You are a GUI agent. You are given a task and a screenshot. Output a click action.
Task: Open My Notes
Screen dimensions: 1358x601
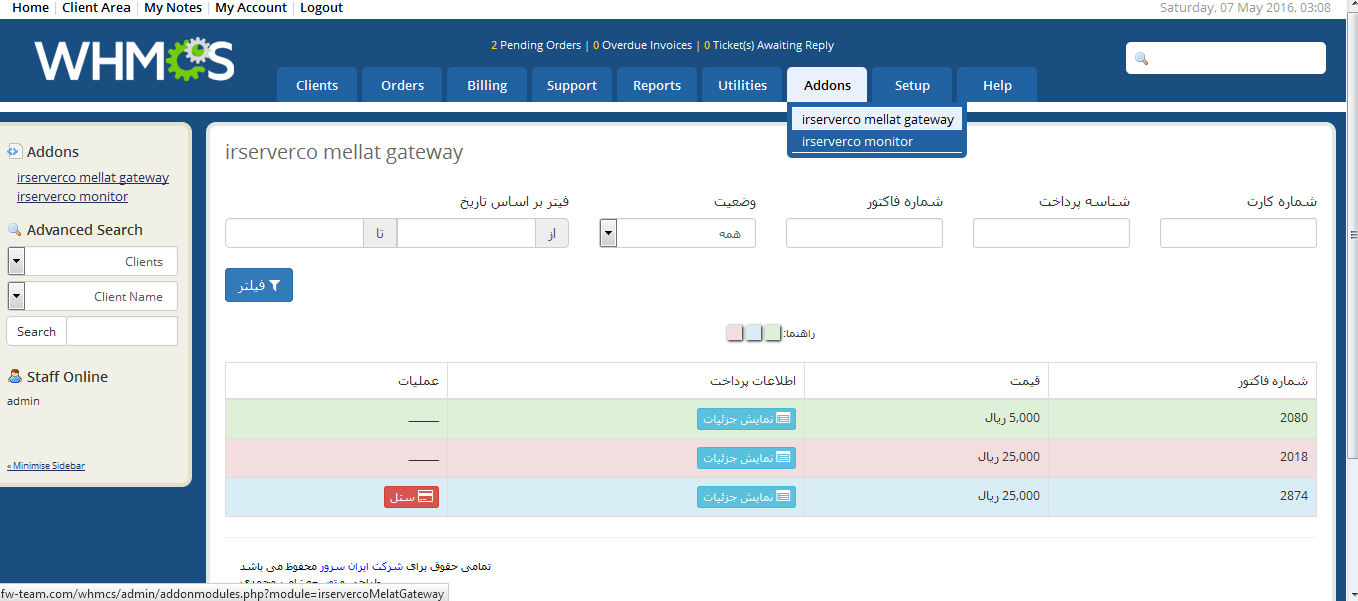173,8
